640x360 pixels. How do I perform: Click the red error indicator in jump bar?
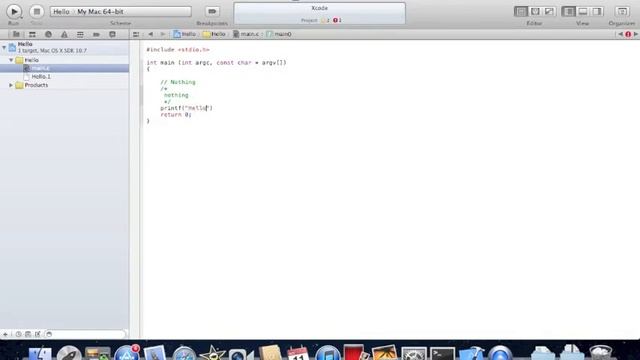point(628,34)
